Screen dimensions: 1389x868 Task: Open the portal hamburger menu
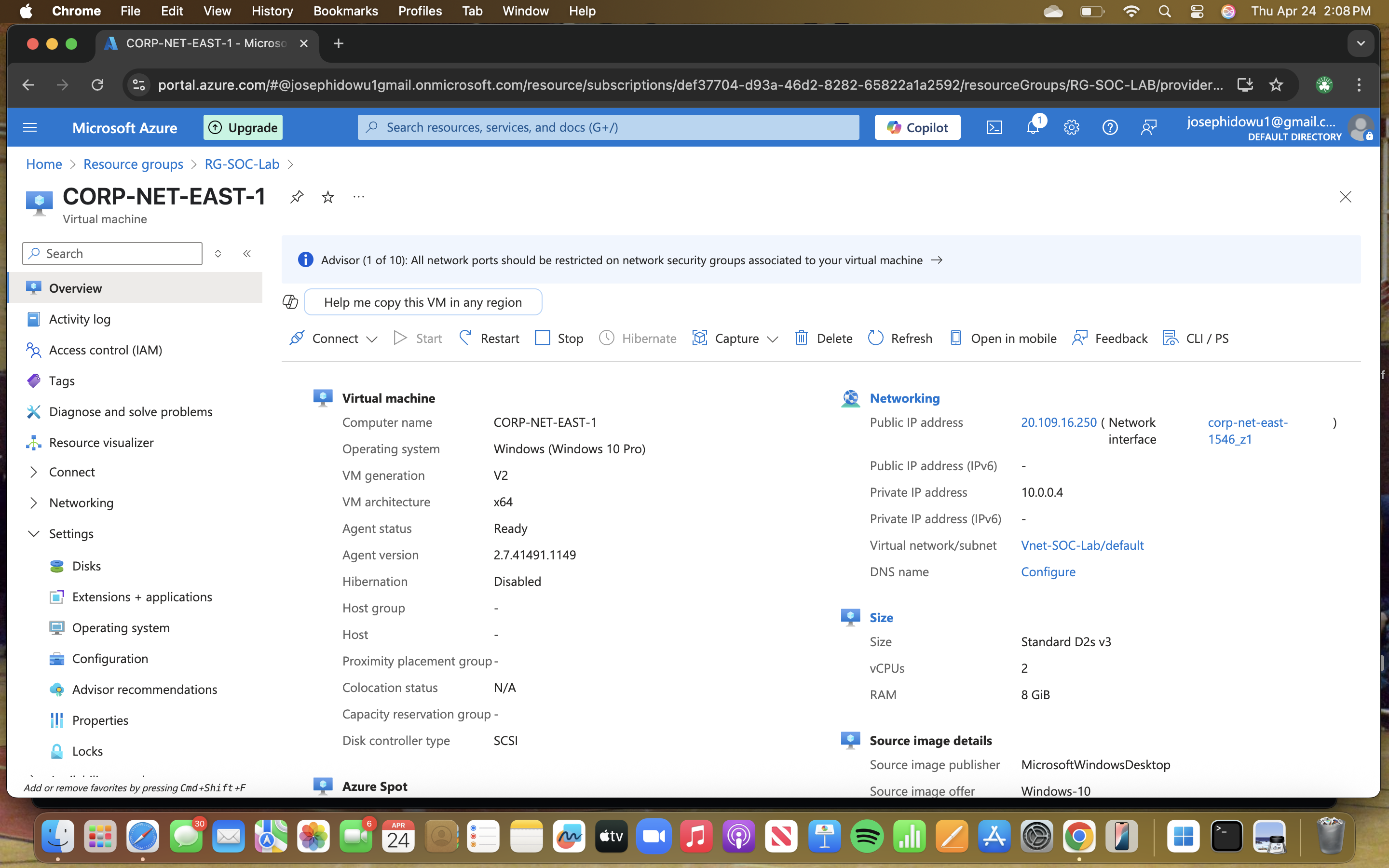[30, 127]
